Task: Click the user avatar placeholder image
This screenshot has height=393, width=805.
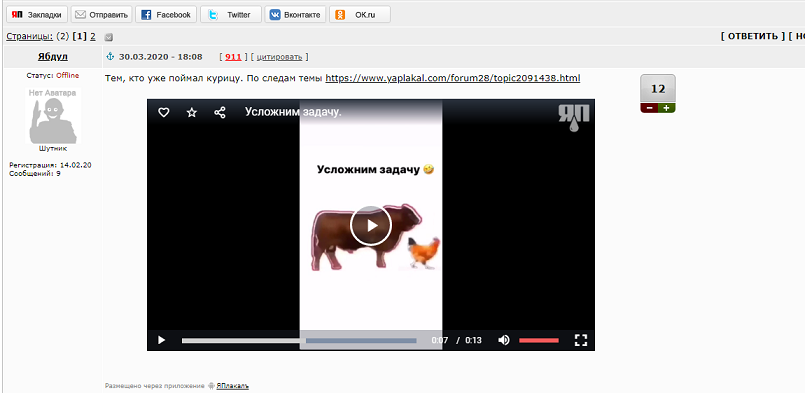Action: pyautogui.click(x=53, y=115)
